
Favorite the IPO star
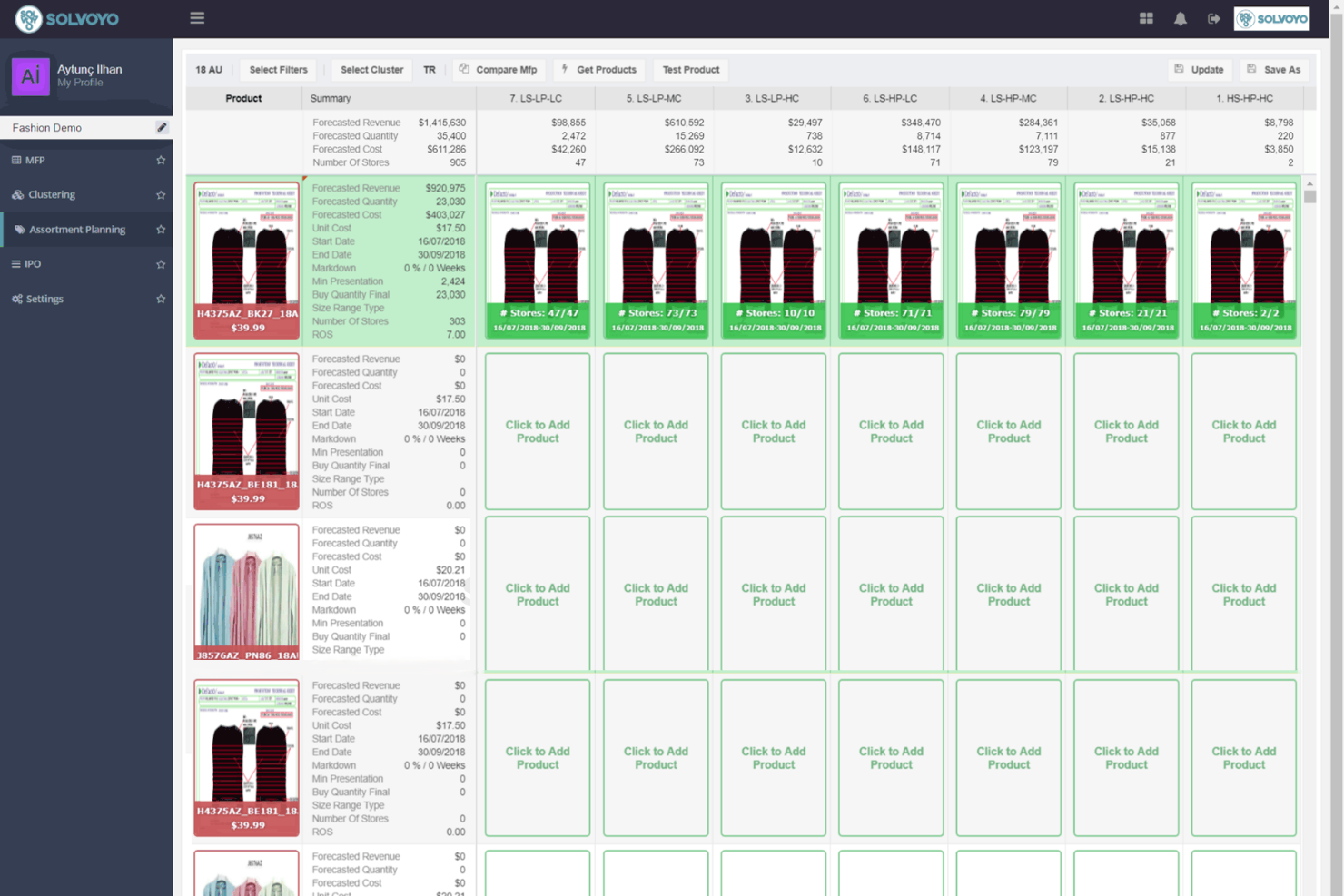coord(161,264)
